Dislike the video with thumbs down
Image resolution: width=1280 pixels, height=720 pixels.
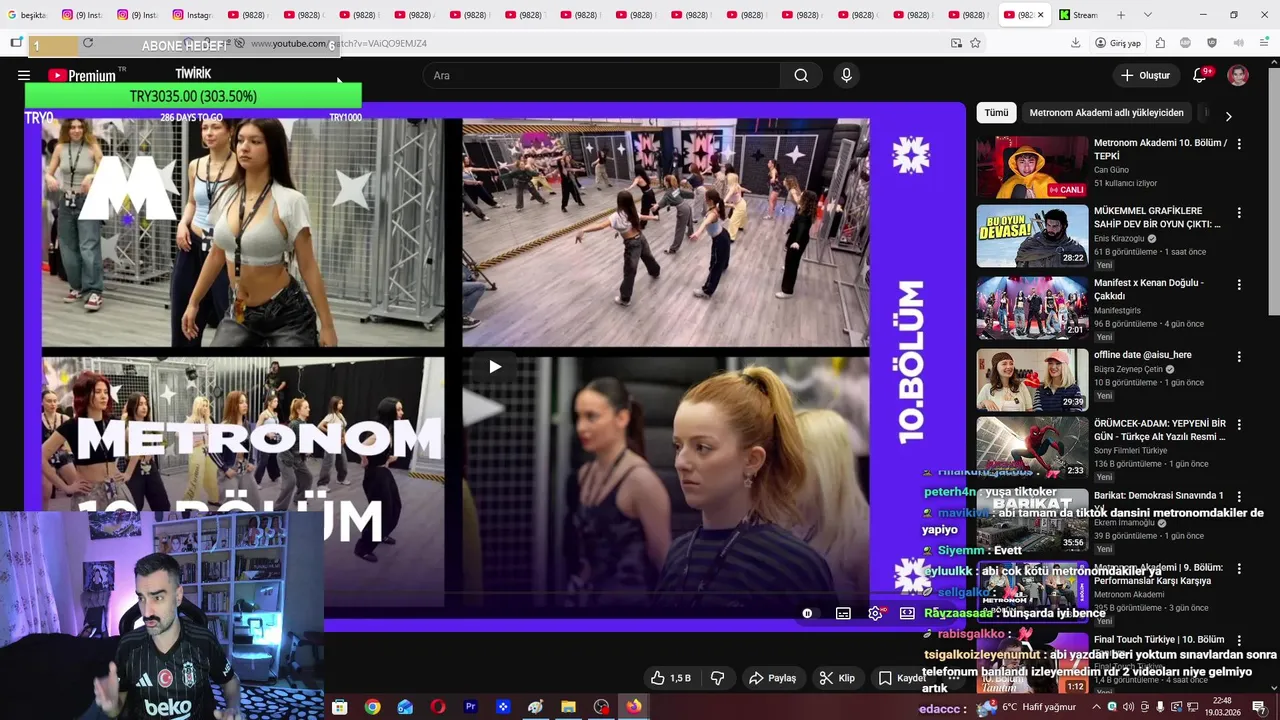pyautogui.click(x=717, y=678)
